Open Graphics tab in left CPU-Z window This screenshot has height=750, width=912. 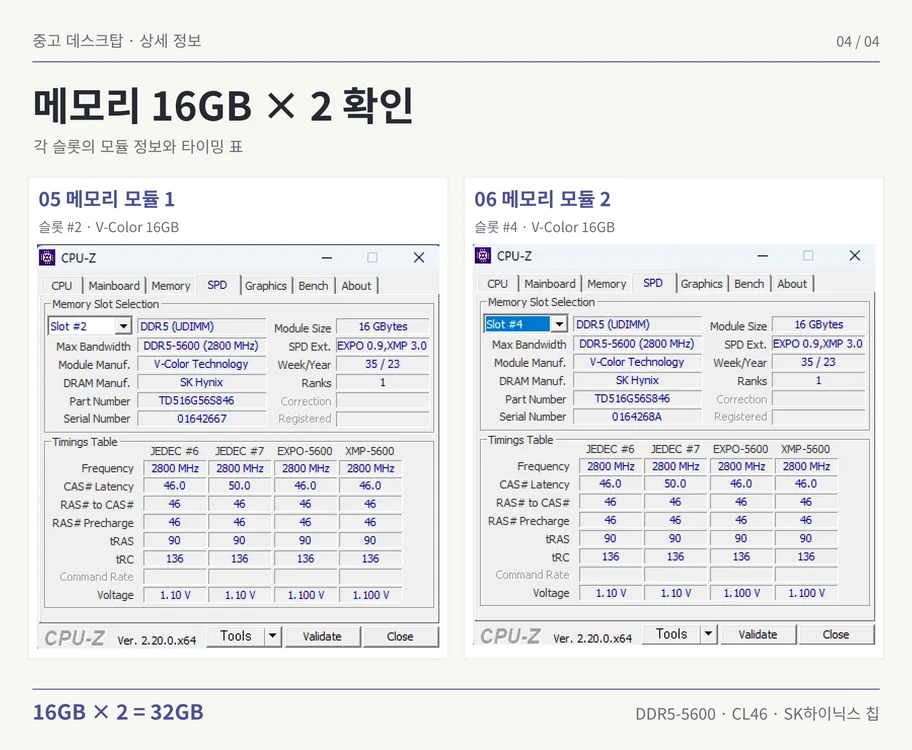pyautogui.click(x=266, y=286)
